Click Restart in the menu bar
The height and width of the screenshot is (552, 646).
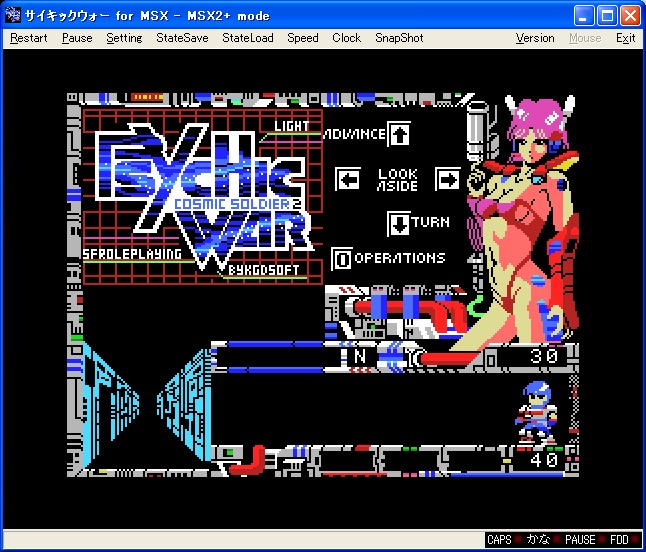(29, 38)
